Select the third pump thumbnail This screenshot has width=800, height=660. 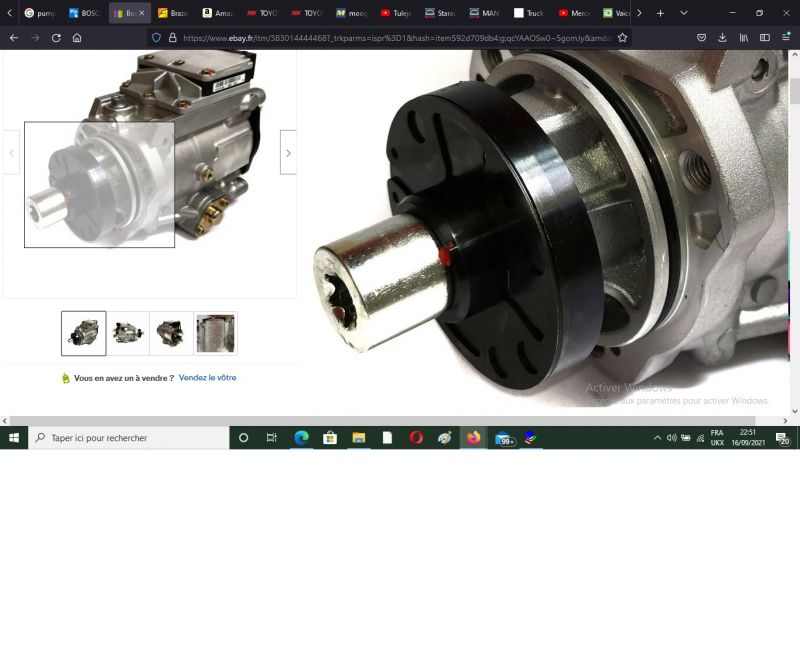point(171,333)
